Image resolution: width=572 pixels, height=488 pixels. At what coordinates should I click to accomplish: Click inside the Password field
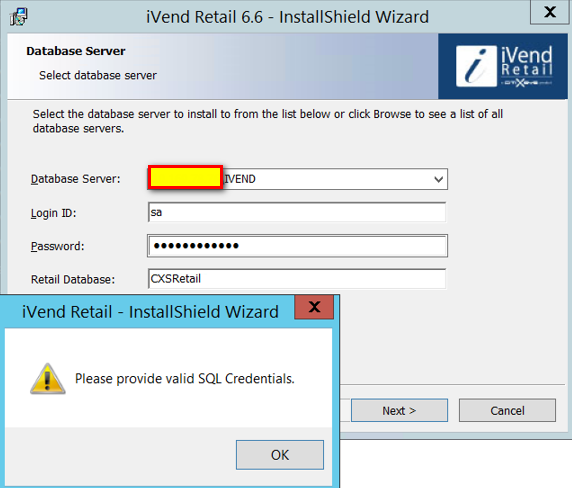click(297, 246)
